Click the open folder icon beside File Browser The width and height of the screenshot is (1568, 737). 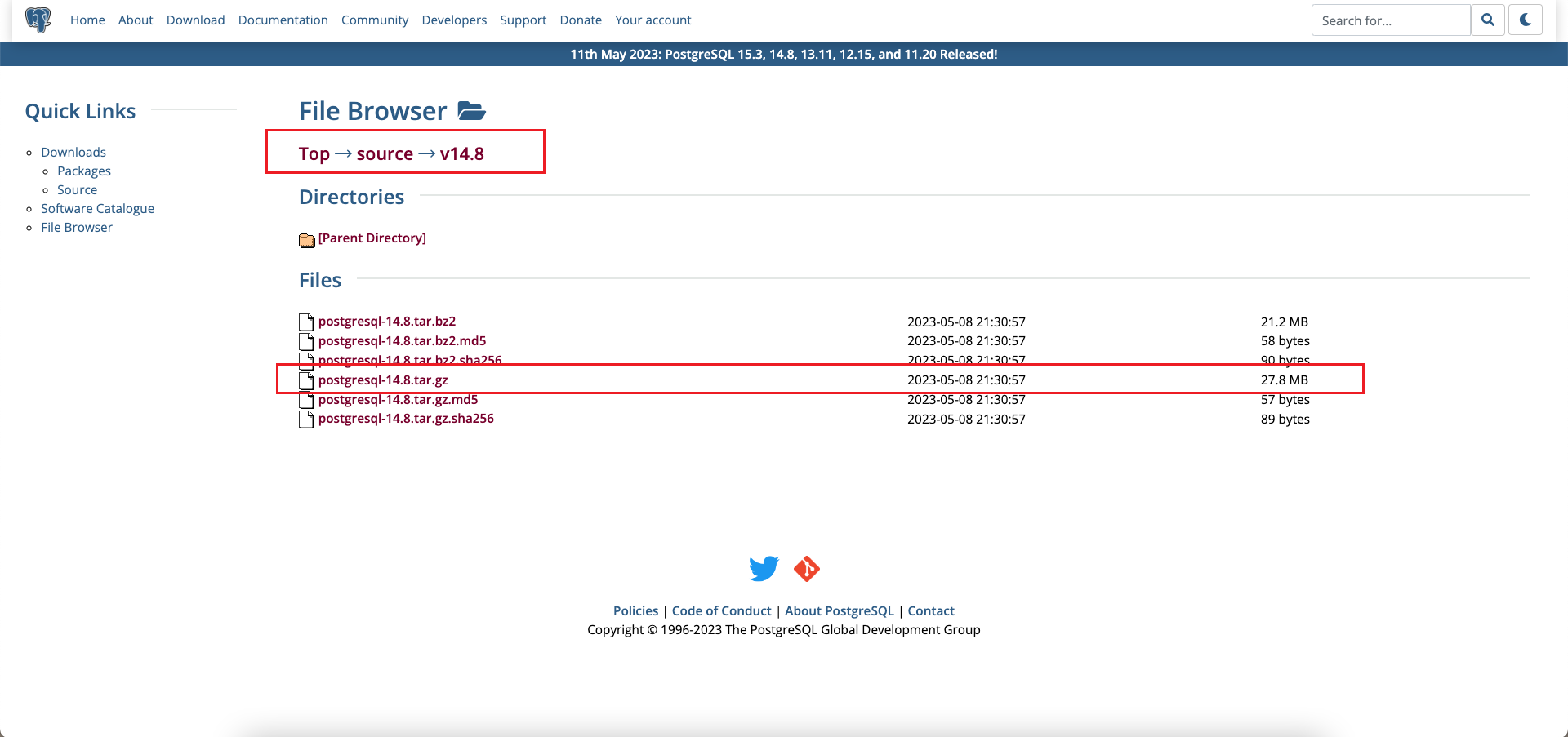point(472,111)
